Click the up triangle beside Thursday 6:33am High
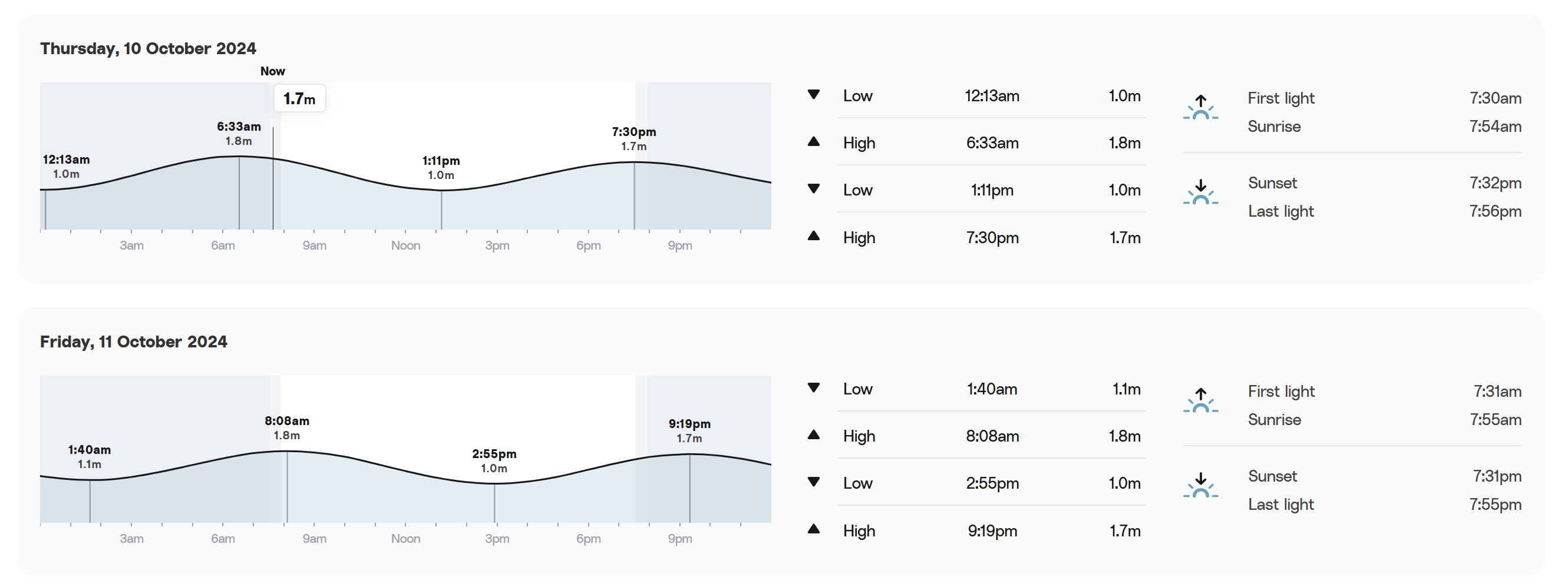 pyautogui.click(x=813, y=142)
